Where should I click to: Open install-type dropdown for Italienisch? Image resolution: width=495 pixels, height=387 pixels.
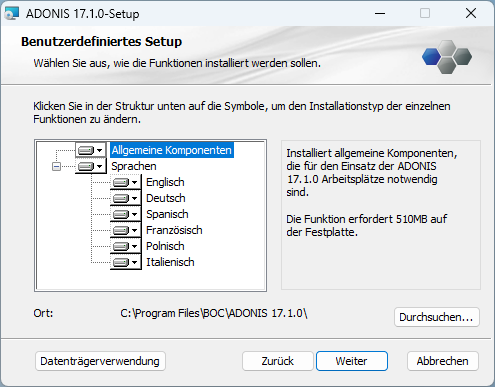coord(126,262)
